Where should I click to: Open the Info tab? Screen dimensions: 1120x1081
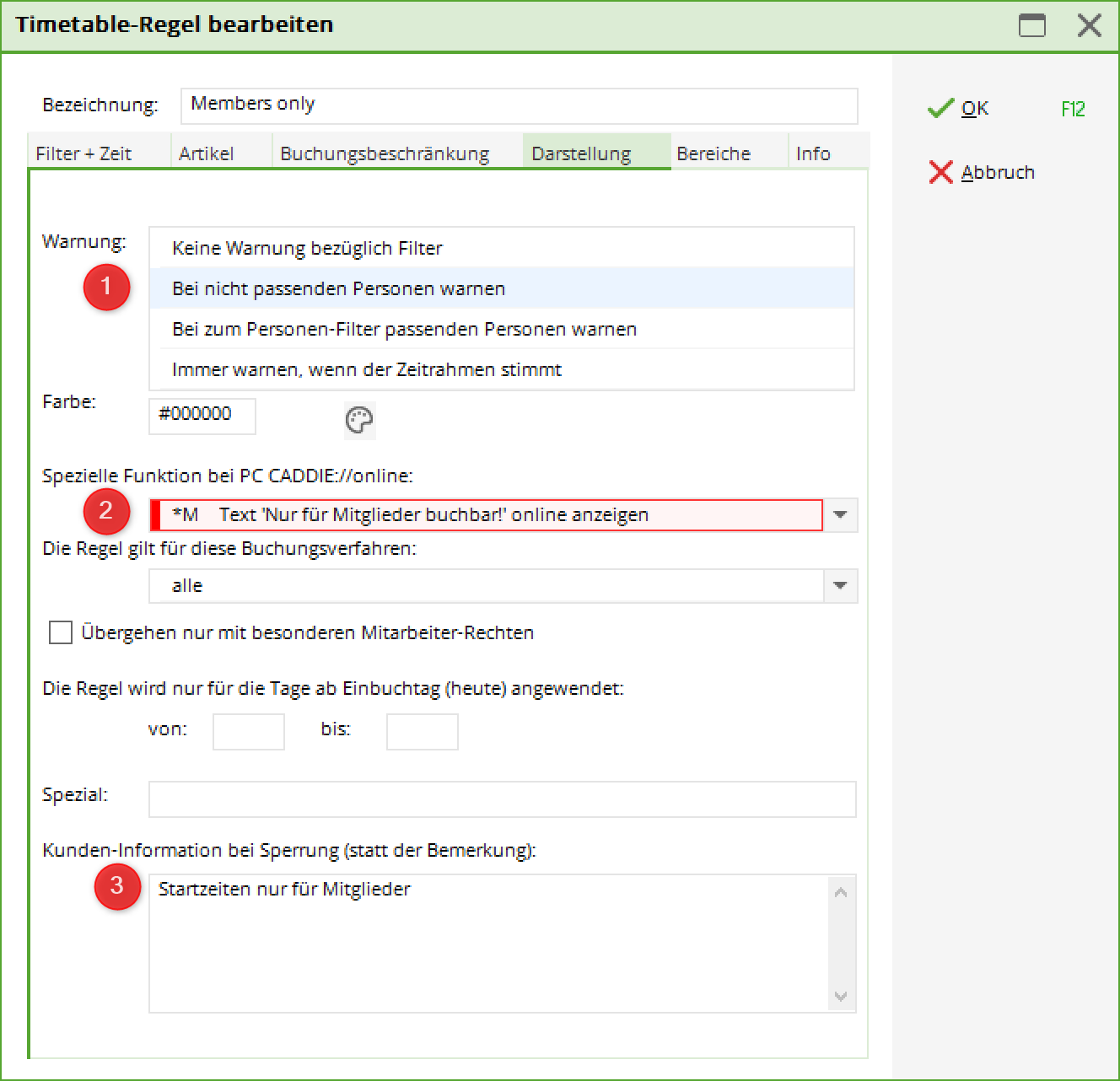(x=813, y=153)
